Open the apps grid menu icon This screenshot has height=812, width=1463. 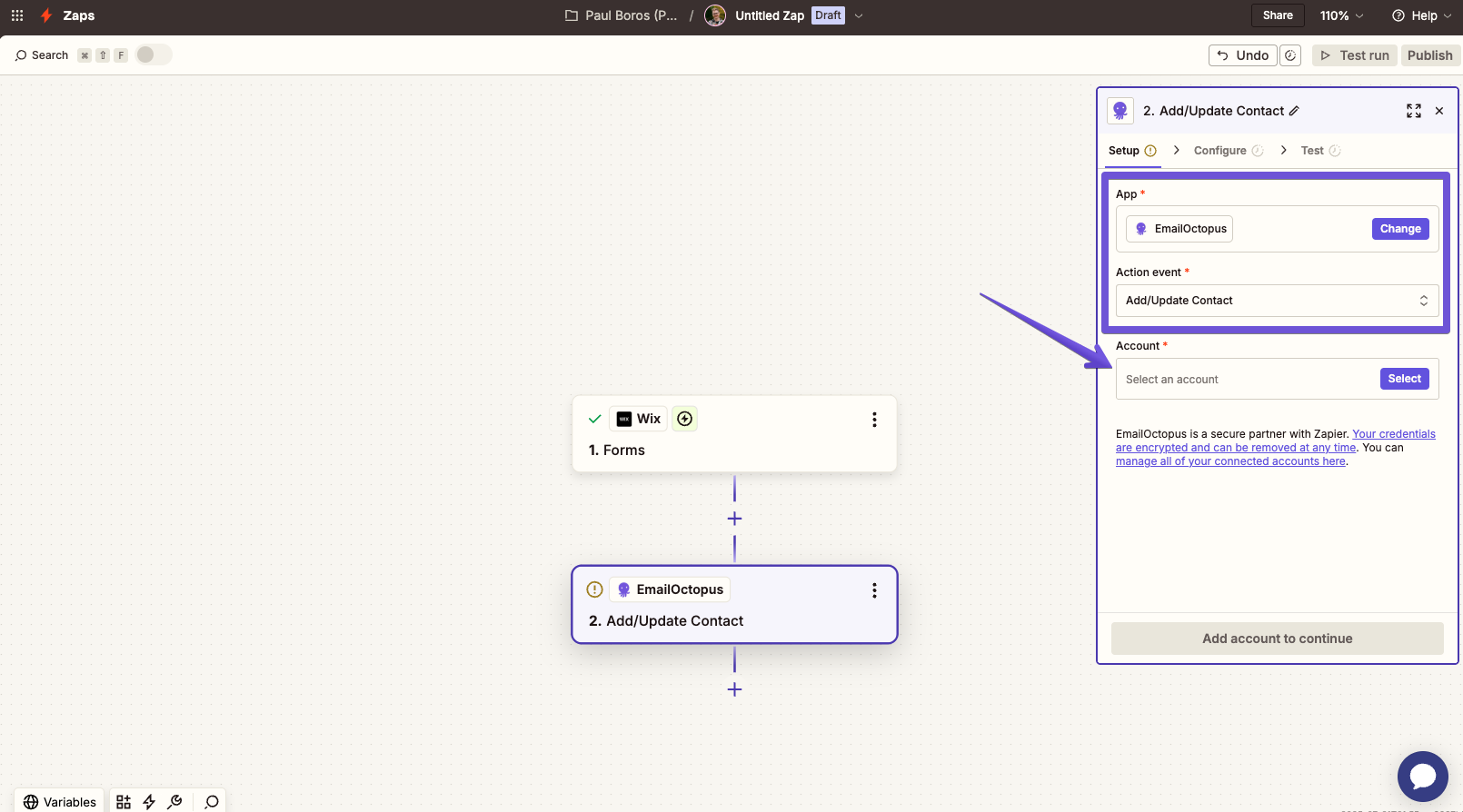click(x=17, y=15)
